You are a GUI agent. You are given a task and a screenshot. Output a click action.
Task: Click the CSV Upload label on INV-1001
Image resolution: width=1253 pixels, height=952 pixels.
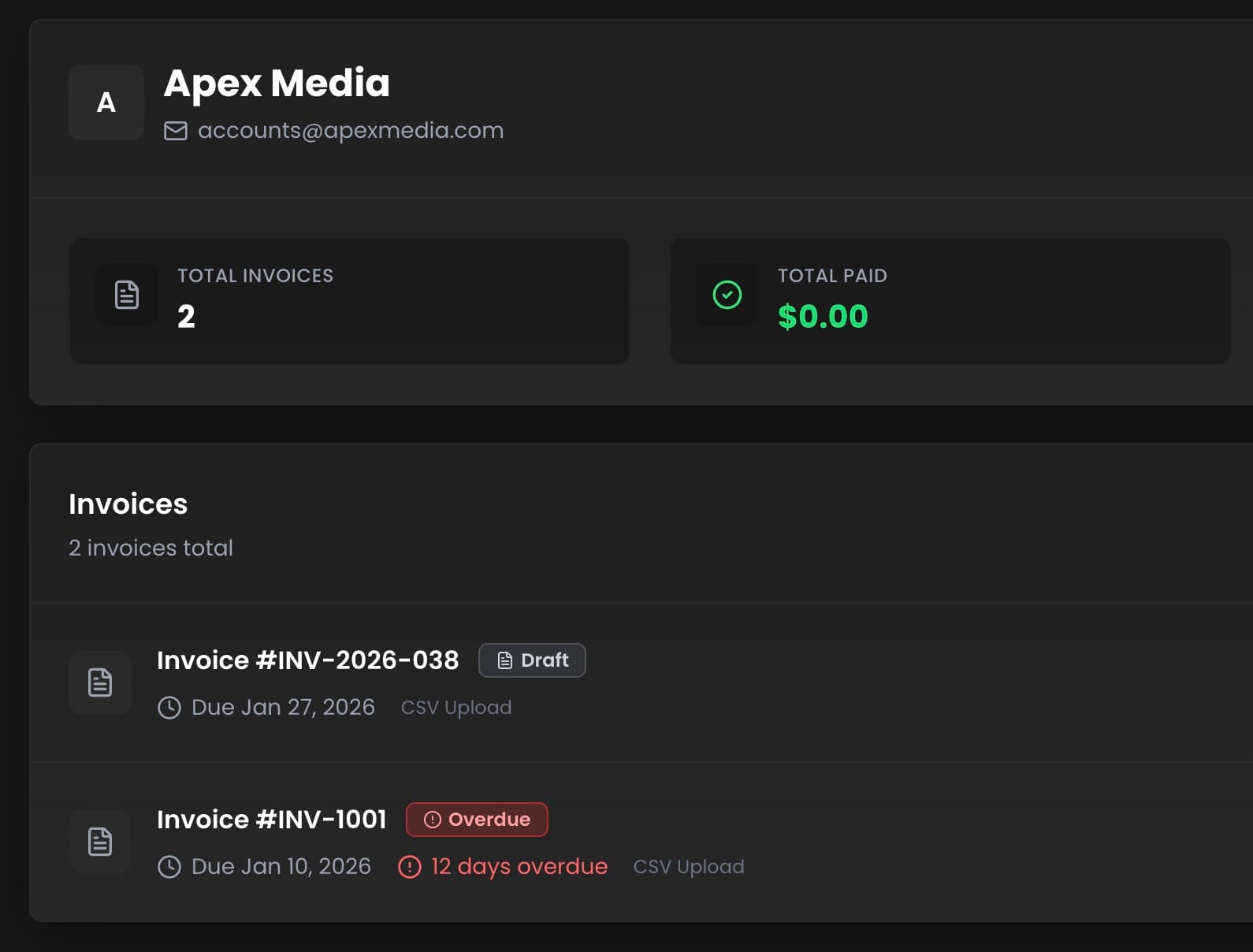click(688, 867)
